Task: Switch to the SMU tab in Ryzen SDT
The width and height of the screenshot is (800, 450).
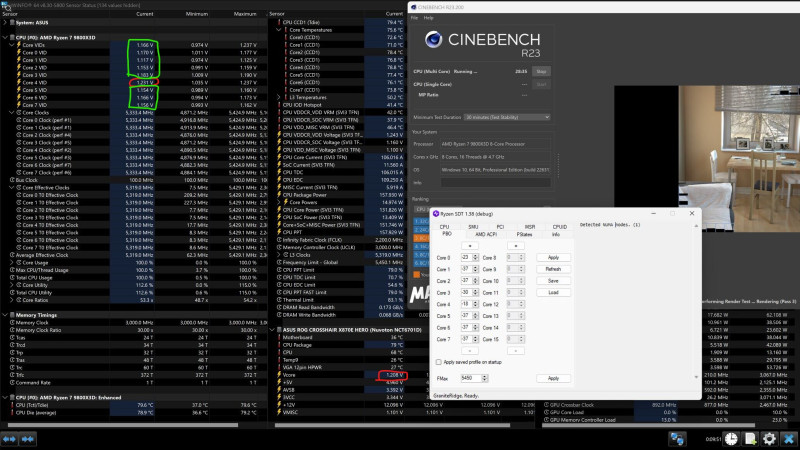Action: [x=473, y=227]
